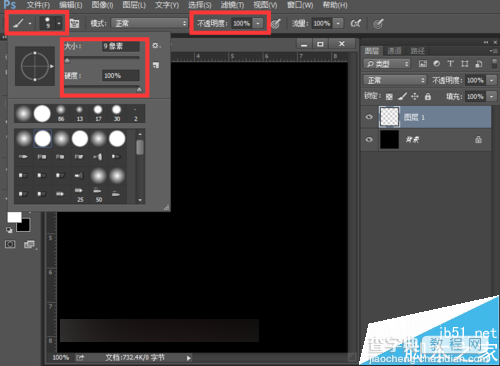Click the 硬度 100% input field
The image size is (500, 366).
tap(121, 76)
